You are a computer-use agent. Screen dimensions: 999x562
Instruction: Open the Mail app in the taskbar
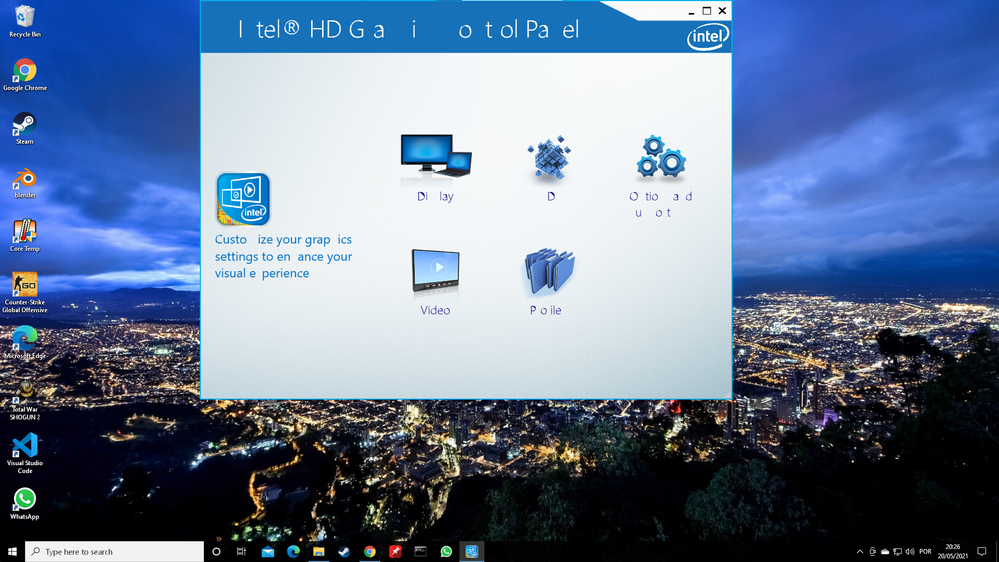(x=268, y=551)
